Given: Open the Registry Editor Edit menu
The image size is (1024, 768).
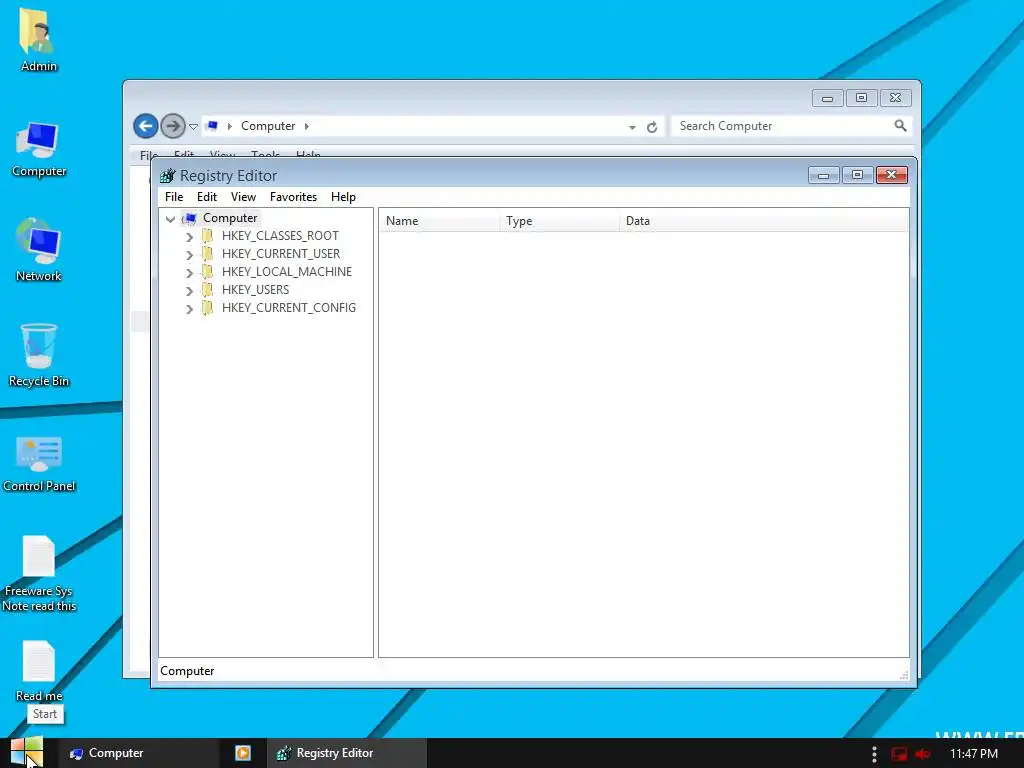Looking at the screenshot, I should tap(206, 197).
